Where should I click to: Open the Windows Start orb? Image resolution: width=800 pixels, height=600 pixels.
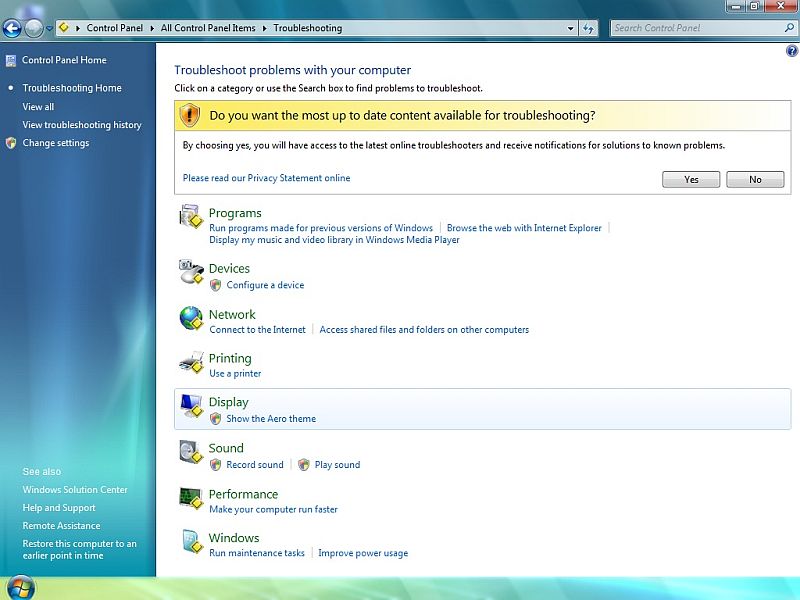19,587
